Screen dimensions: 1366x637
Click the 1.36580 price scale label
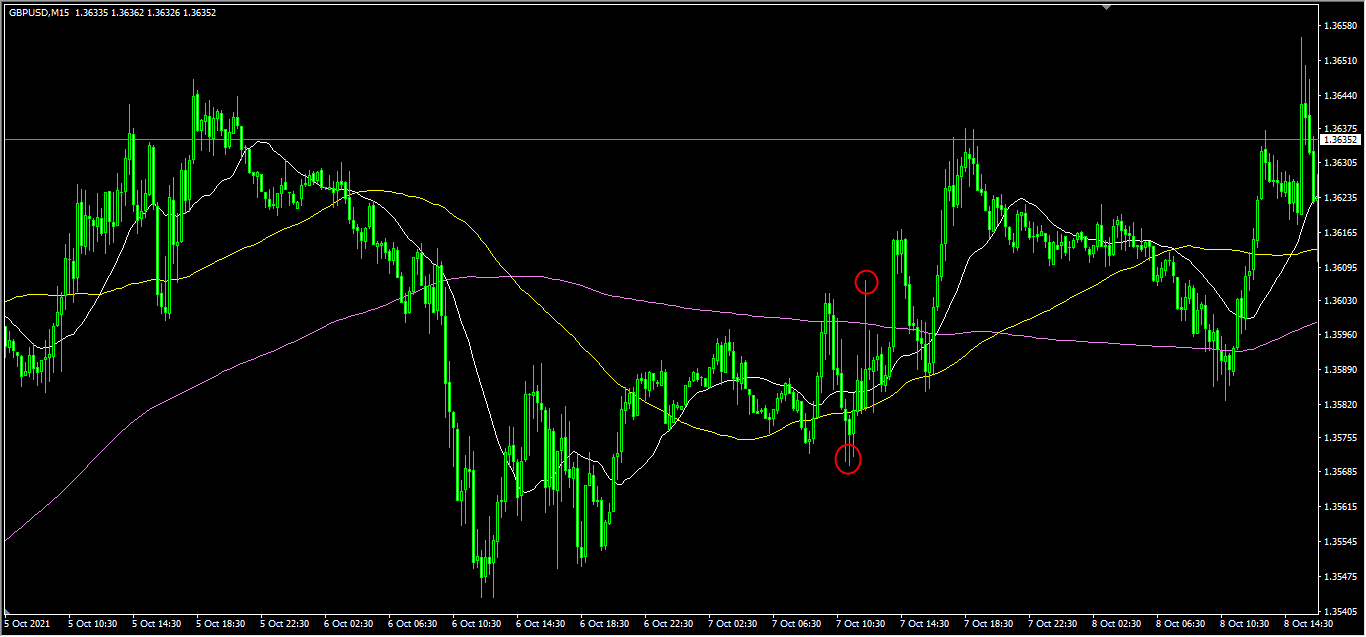pyautogui.click(x=1340, y=26)
